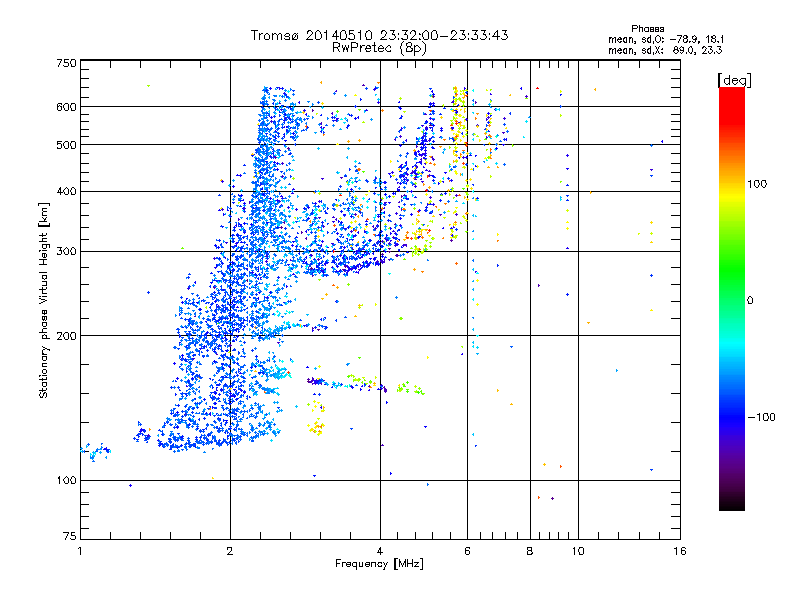
Task: Click the y-axis tick label '400'
Action: tap(67, 191)
